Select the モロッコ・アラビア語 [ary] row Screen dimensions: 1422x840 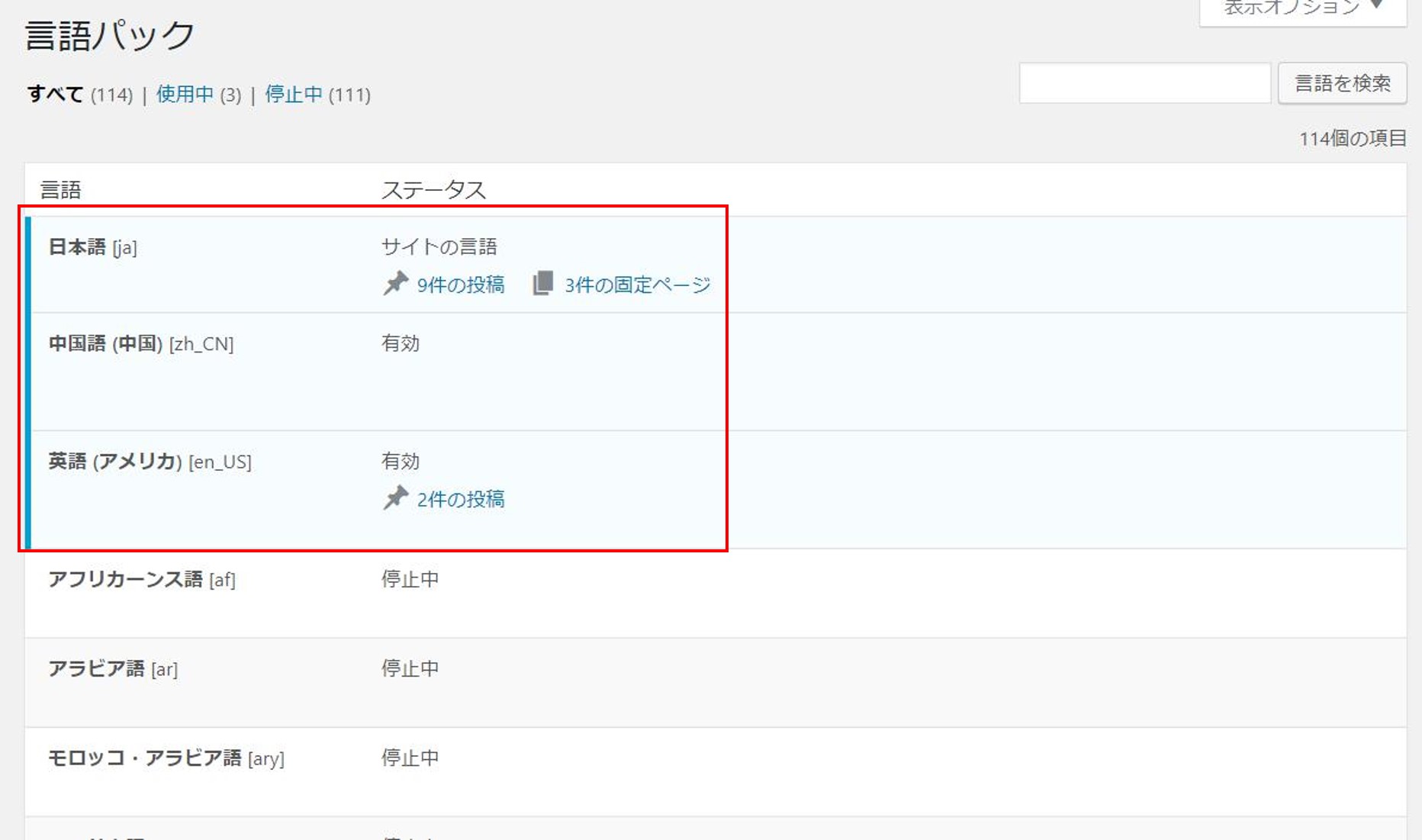(716, 772)
